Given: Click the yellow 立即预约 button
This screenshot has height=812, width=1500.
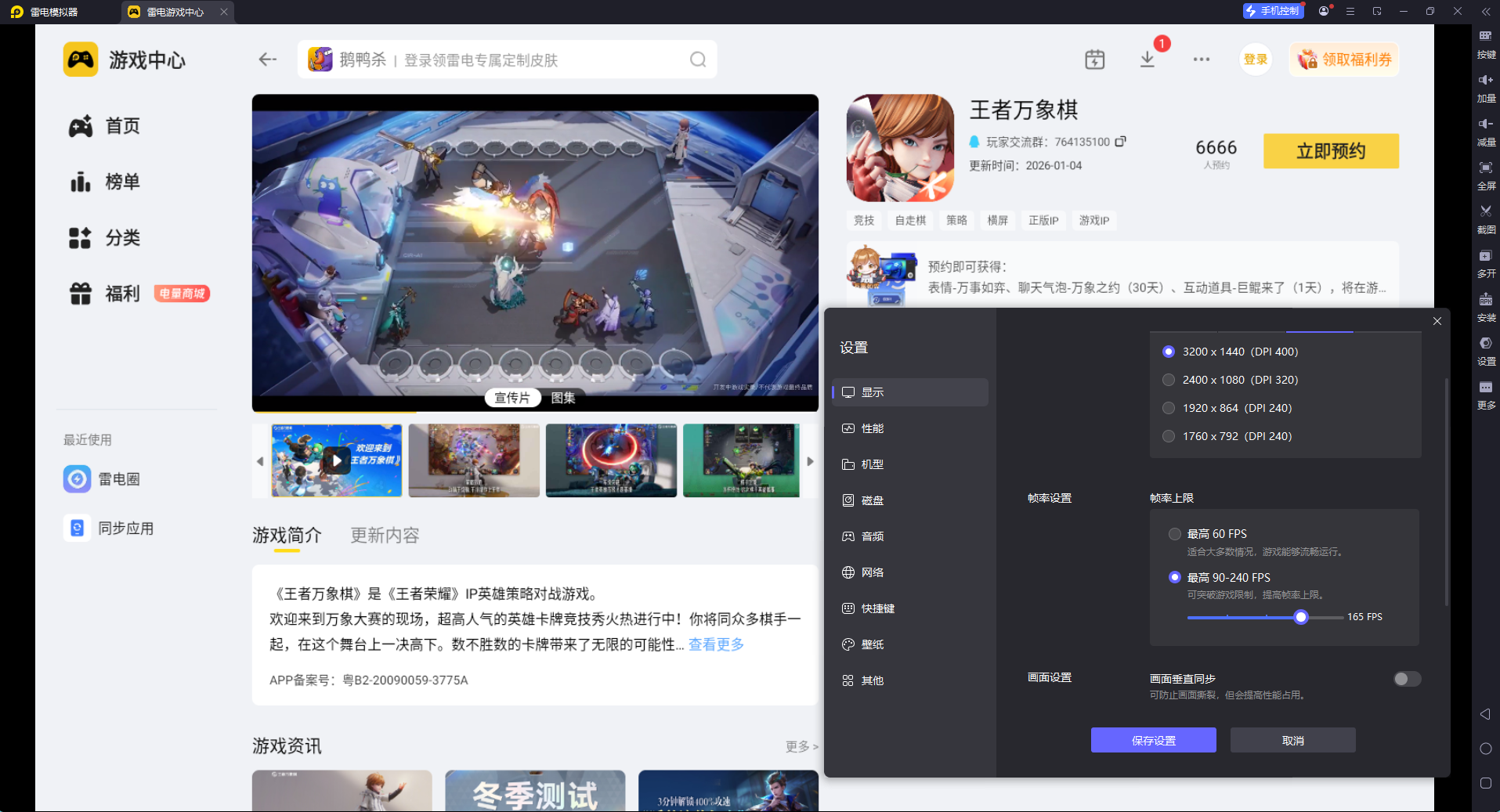Looking at the screenshot, I should click(1331, 151).
